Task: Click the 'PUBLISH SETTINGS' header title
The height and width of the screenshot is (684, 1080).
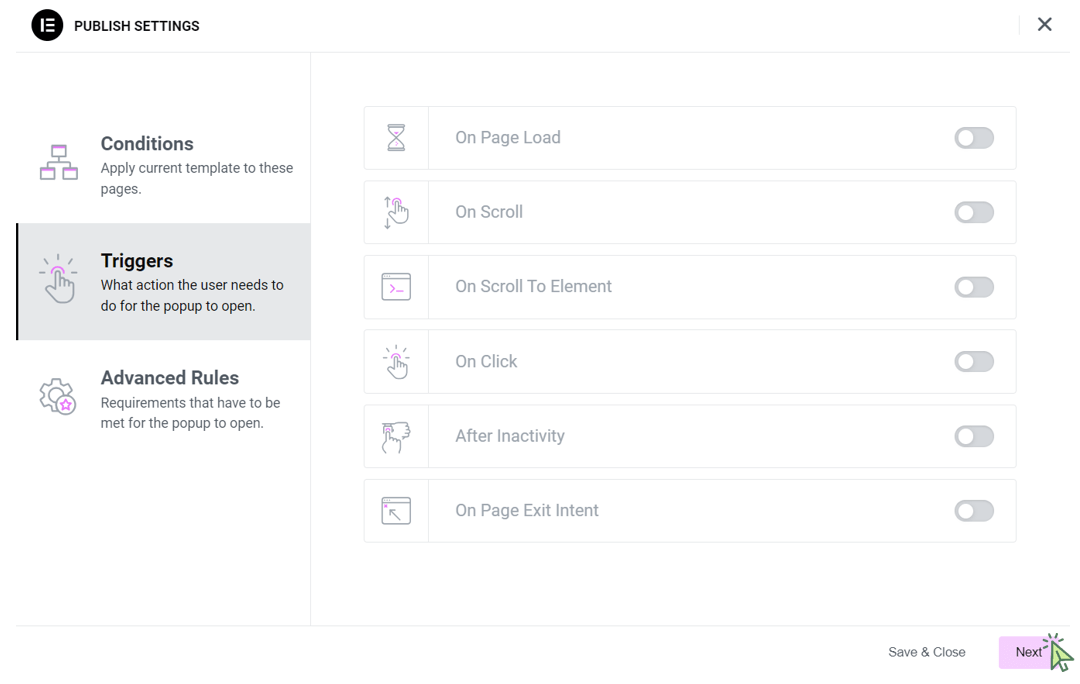Action: (x=136, y=26)
